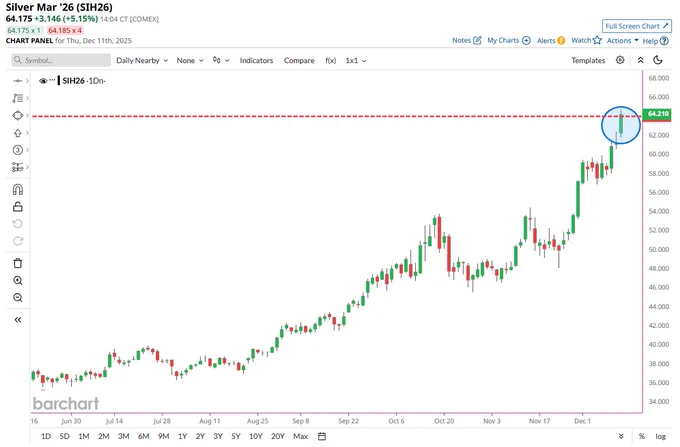Click the 64.210 price label
The width and height of the screenshot is (680, 447).
click(657, 114)
